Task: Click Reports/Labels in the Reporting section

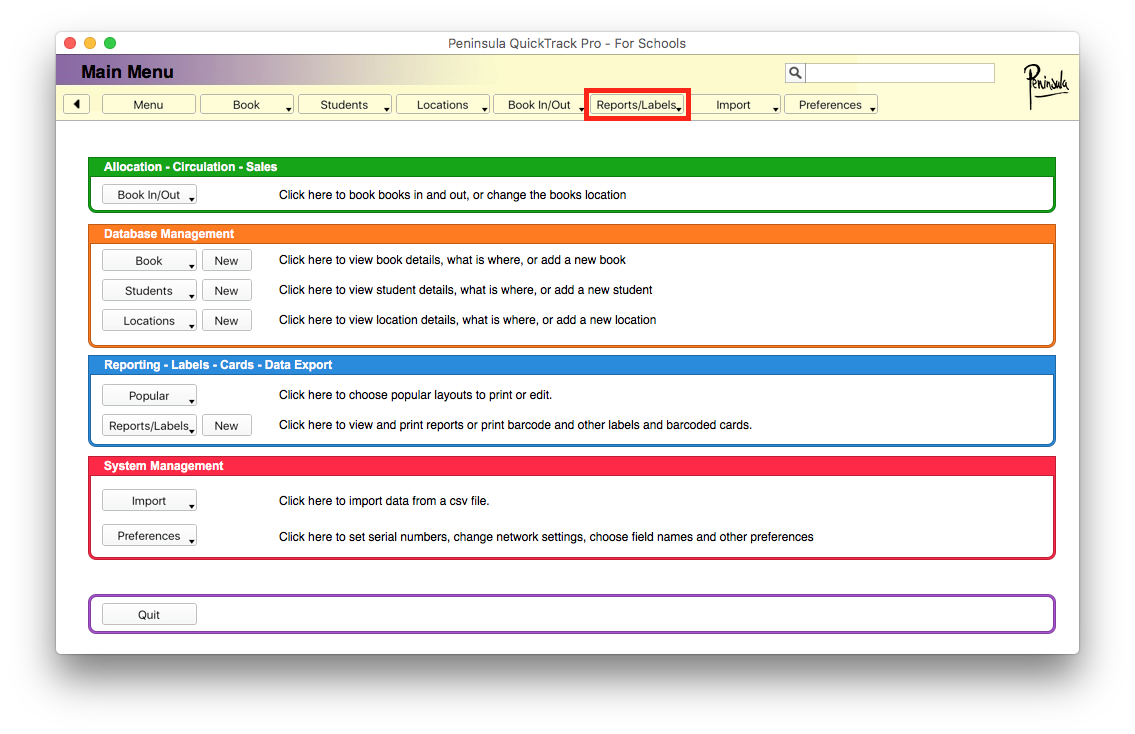Action: point(149,426)
